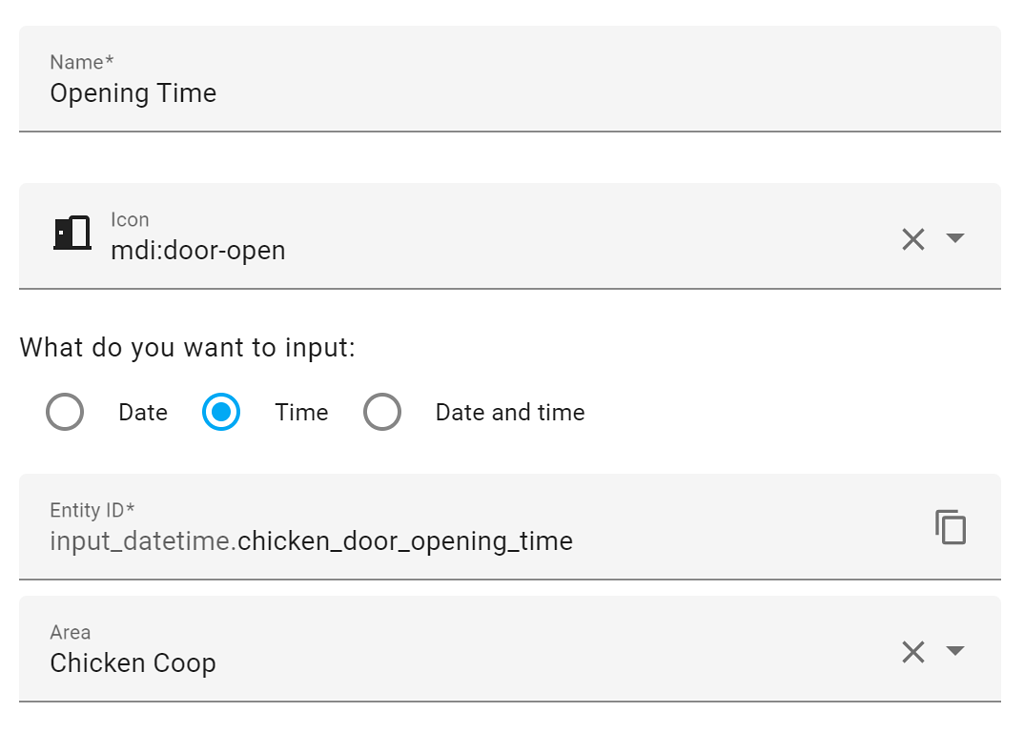Viewport: 1024px width, 733px height.
Task: Click the Icon field showing mdi:door-open
Action: [196, 250]
